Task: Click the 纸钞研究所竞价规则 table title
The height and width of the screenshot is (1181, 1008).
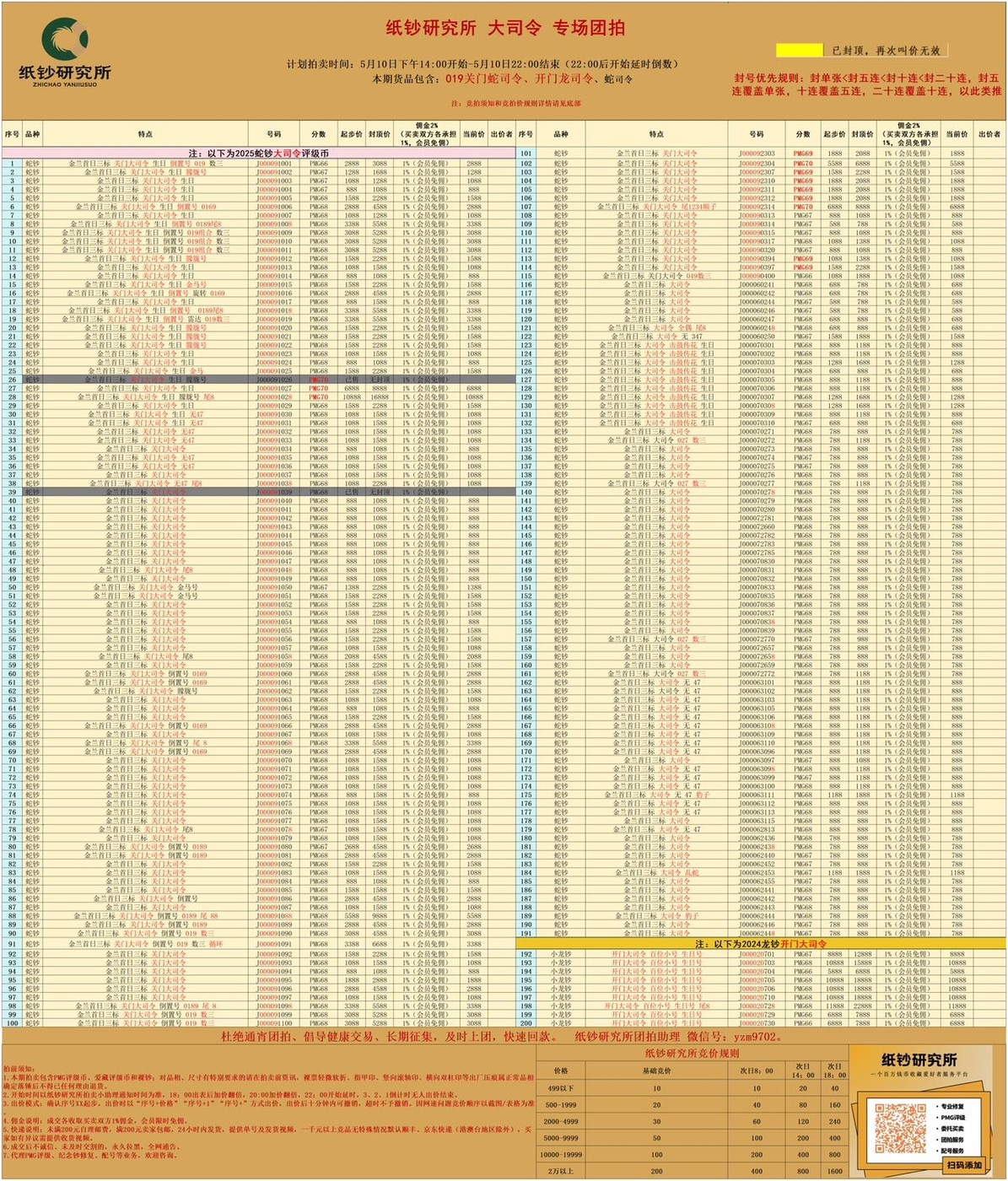Action: tap(692, 1053)
